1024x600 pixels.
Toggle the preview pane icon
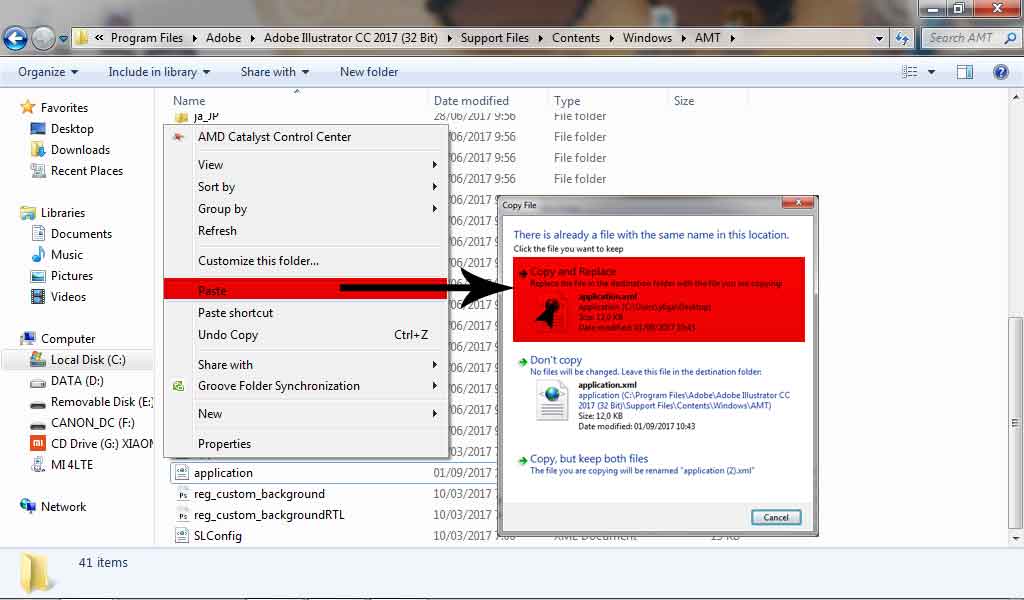click(965, 72)
